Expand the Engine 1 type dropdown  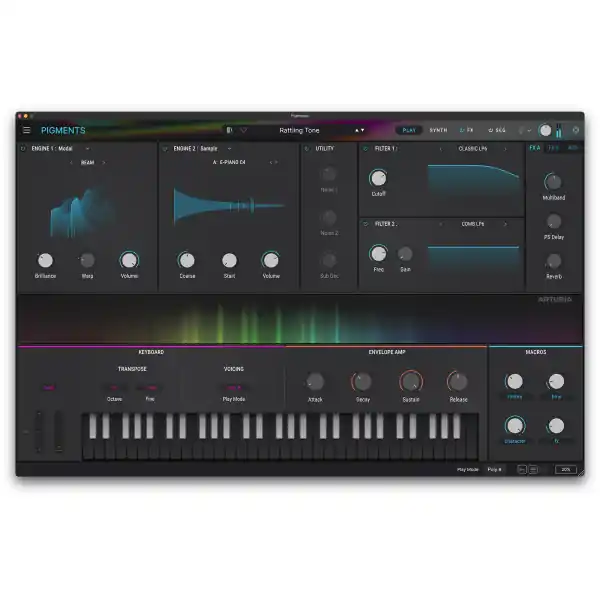pyautogui.click(x=88, y=148)
